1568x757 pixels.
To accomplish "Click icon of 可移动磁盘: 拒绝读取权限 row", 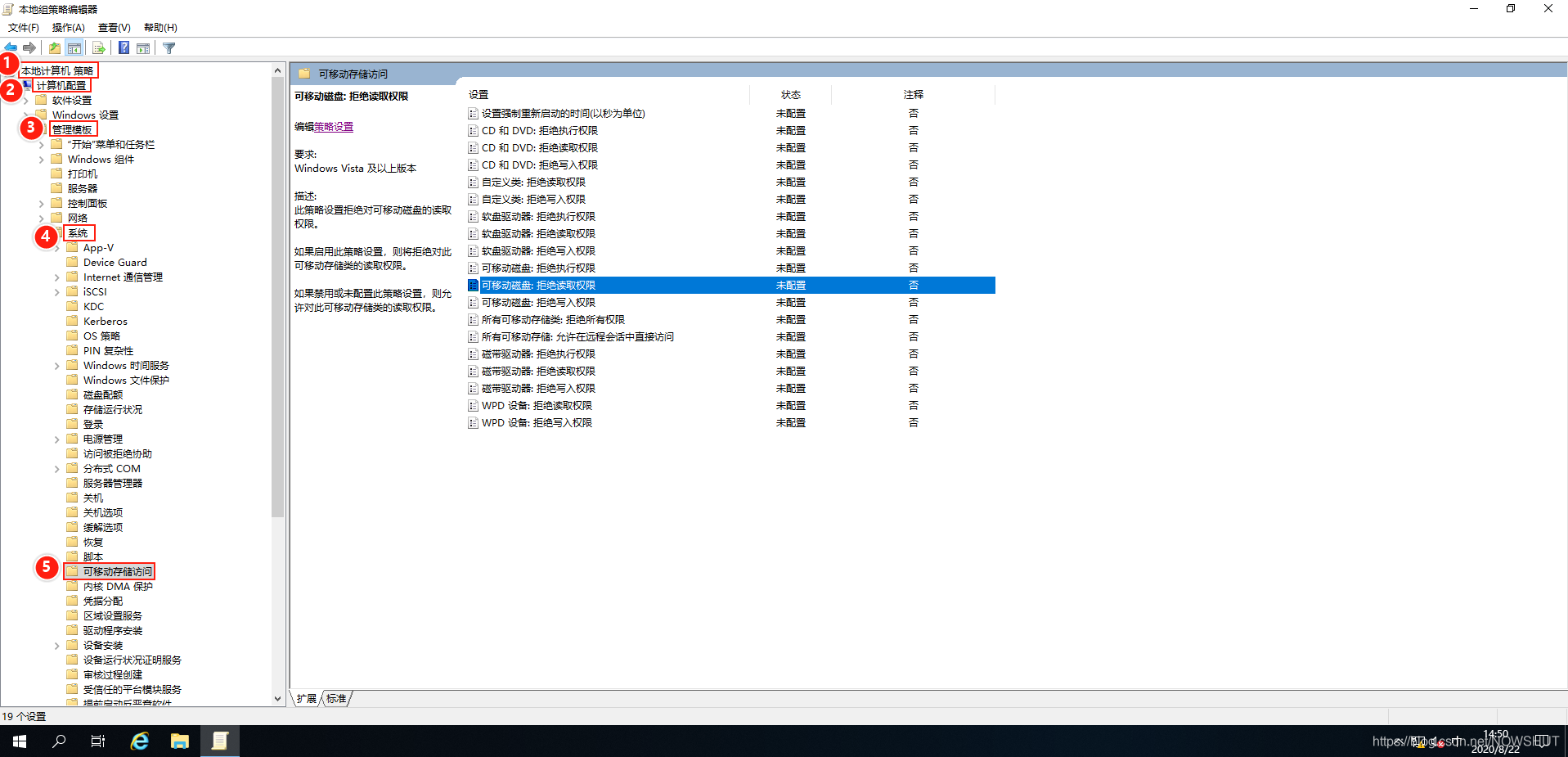I will point(473,285).
